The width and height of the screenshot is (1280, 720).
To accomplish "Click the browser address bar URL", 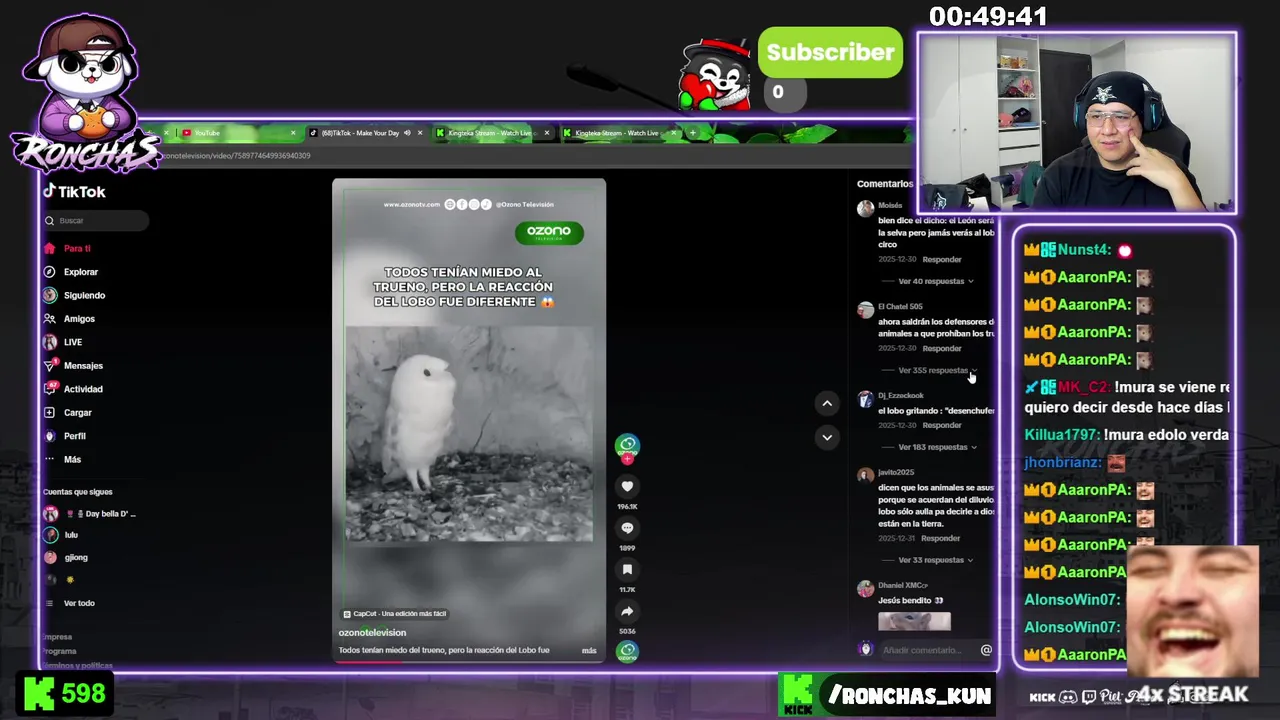I will pyautogui.click(x=236, y=156).
